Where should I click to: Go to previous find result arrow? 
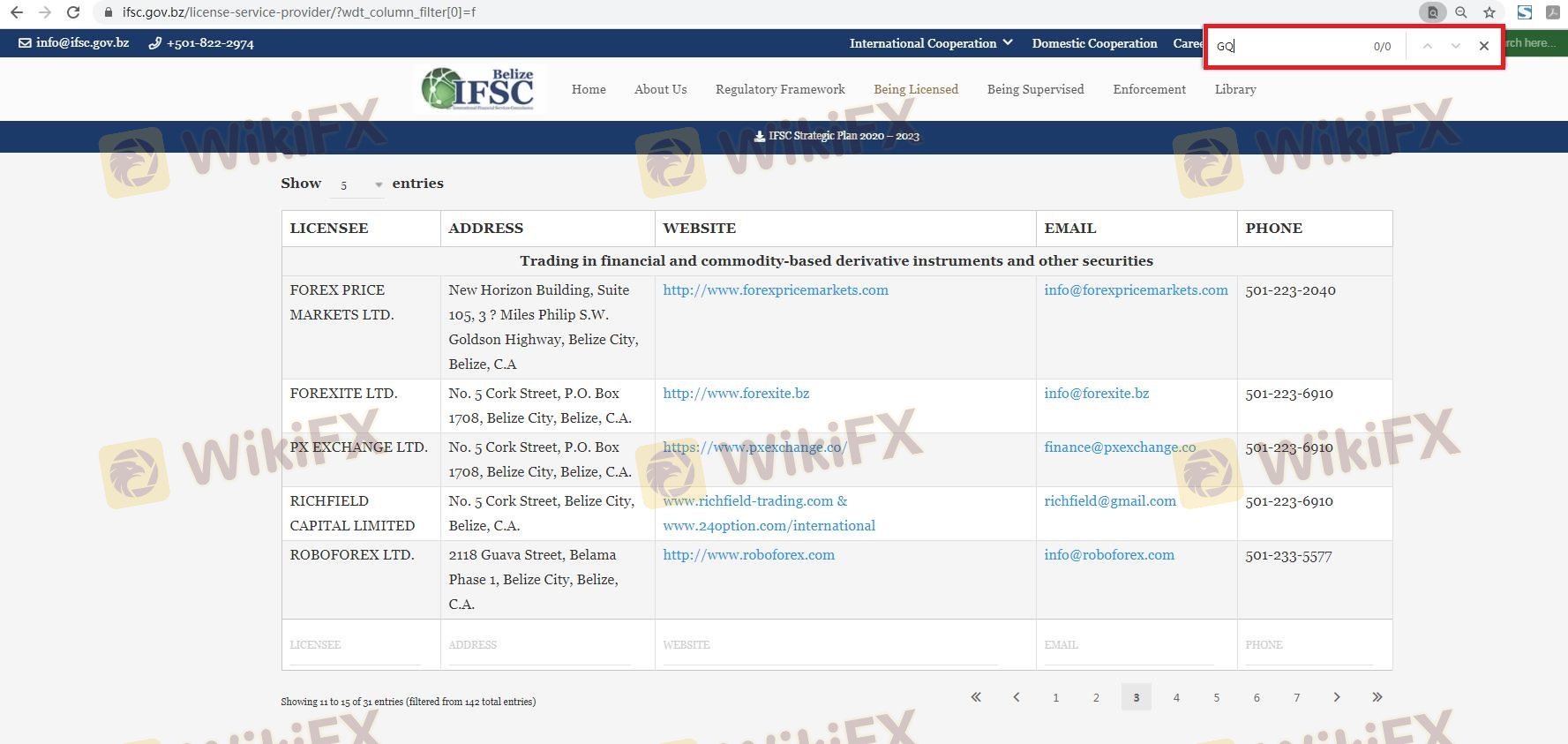click(1427, 46)
